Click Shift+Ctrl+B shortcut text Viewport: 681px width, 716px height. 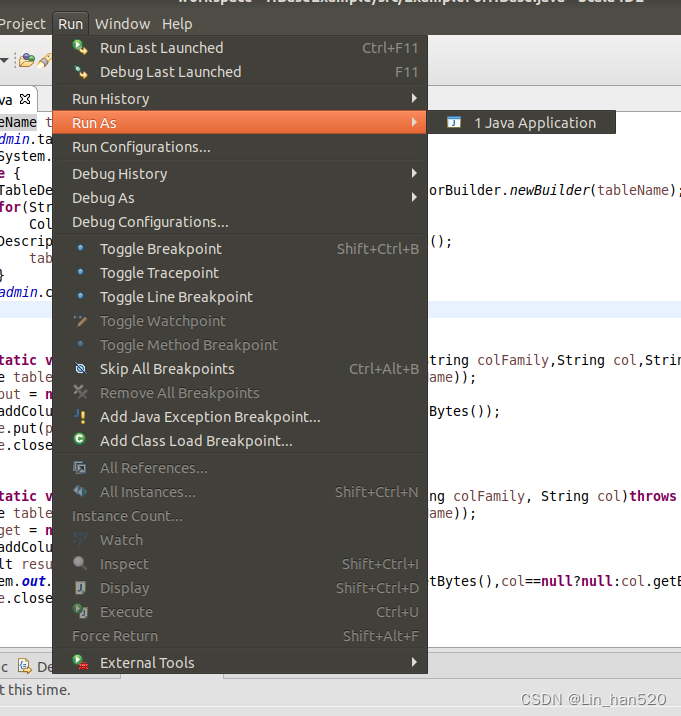[x=378, y=249]
